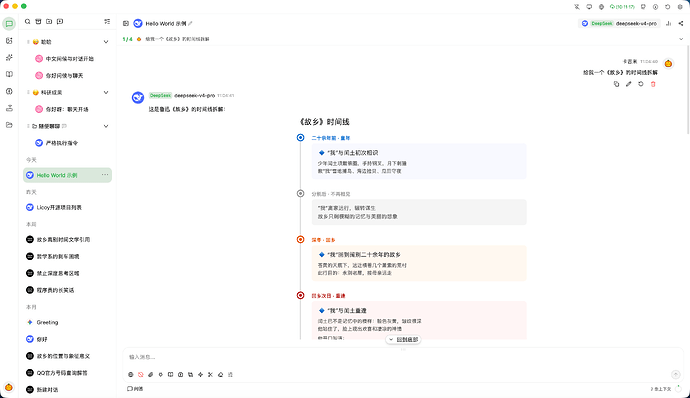Click the 1/4 message counter
690x398 pixels.
127,39
